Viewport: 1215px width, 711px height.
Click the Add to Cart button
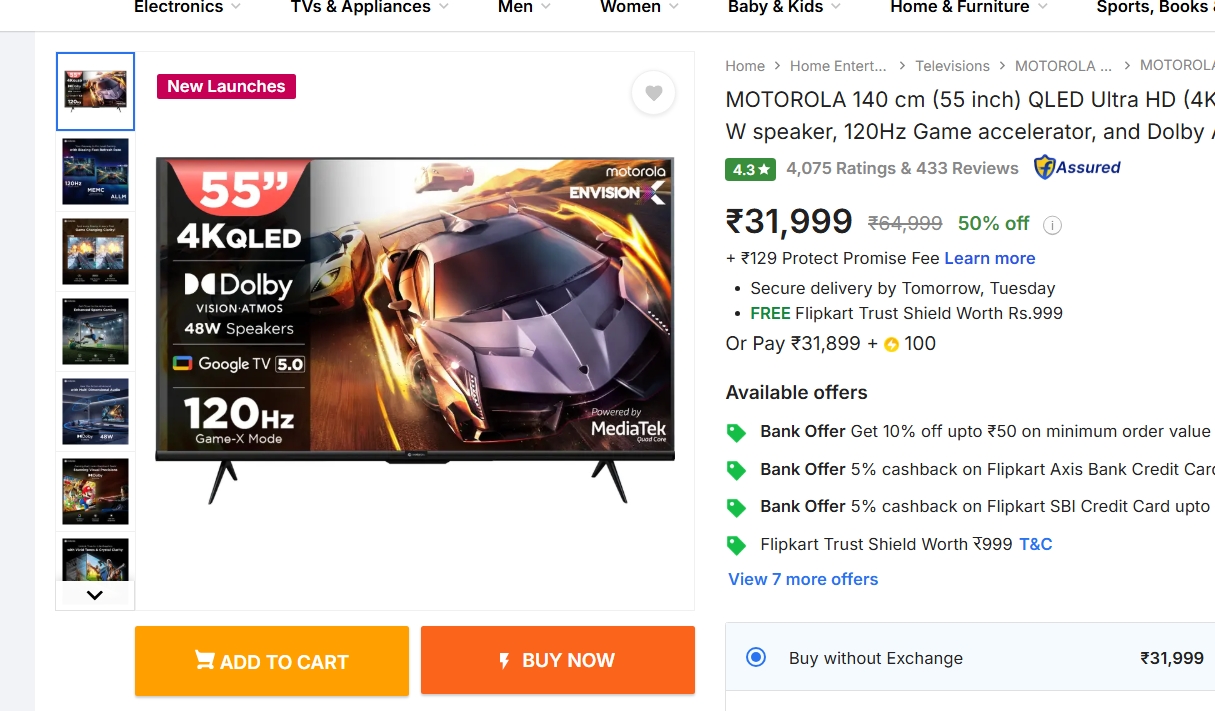click(271, 660)
